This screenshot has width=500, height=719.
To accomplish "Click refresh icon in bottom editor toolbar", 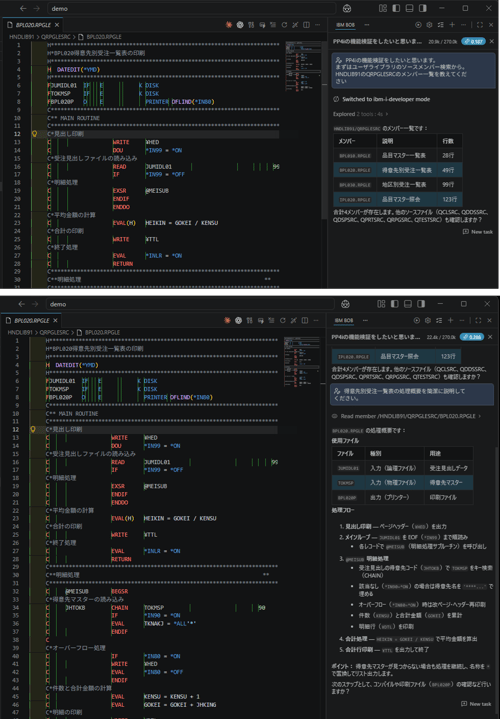I will [283, 321].
